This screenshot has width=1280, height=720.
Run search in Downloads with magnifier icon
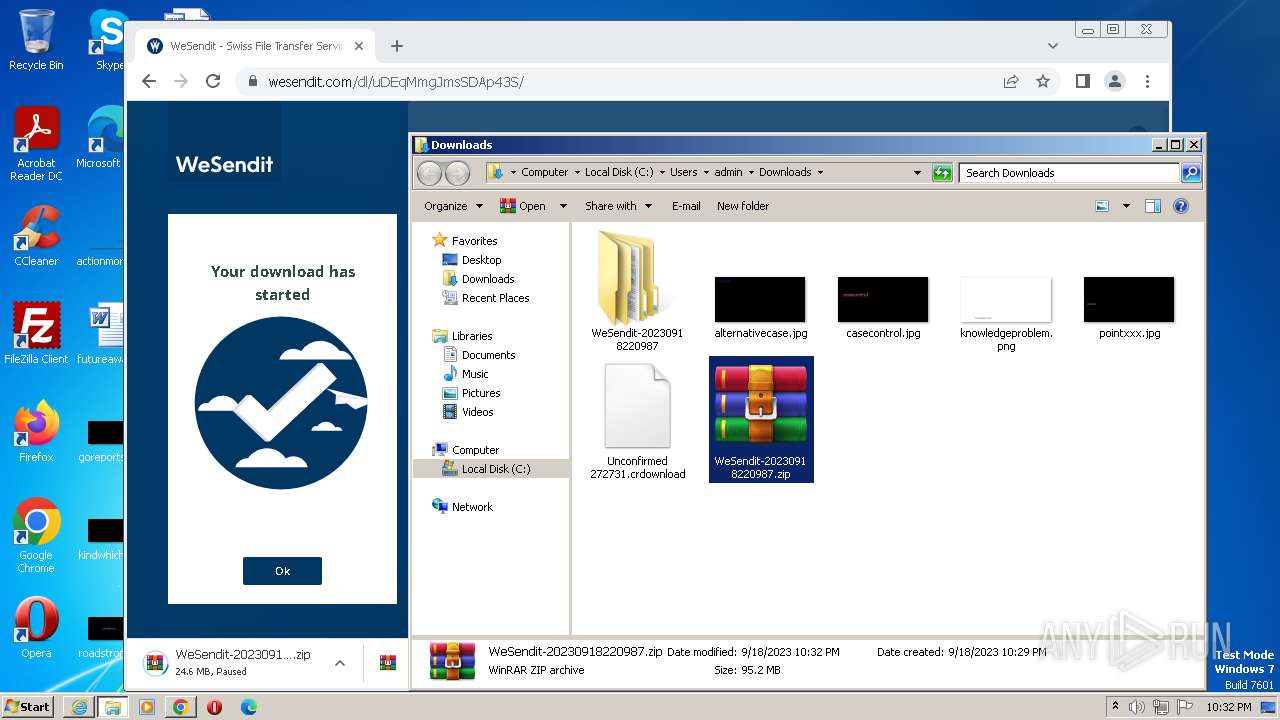(1190, 172)
